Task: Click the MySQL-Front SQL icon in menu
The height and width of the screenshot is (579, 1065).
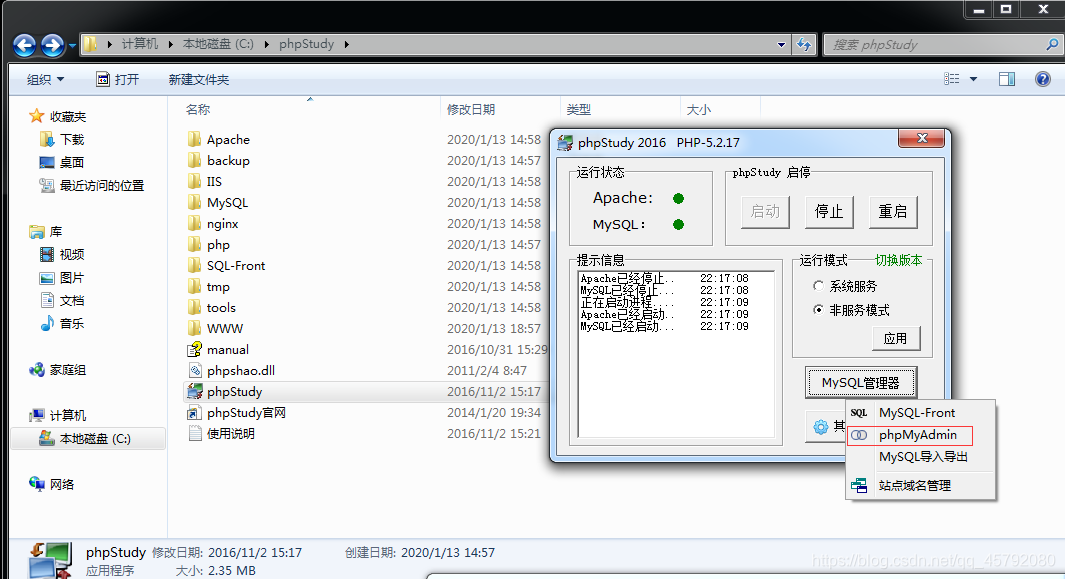Action: tap(859, 413)
